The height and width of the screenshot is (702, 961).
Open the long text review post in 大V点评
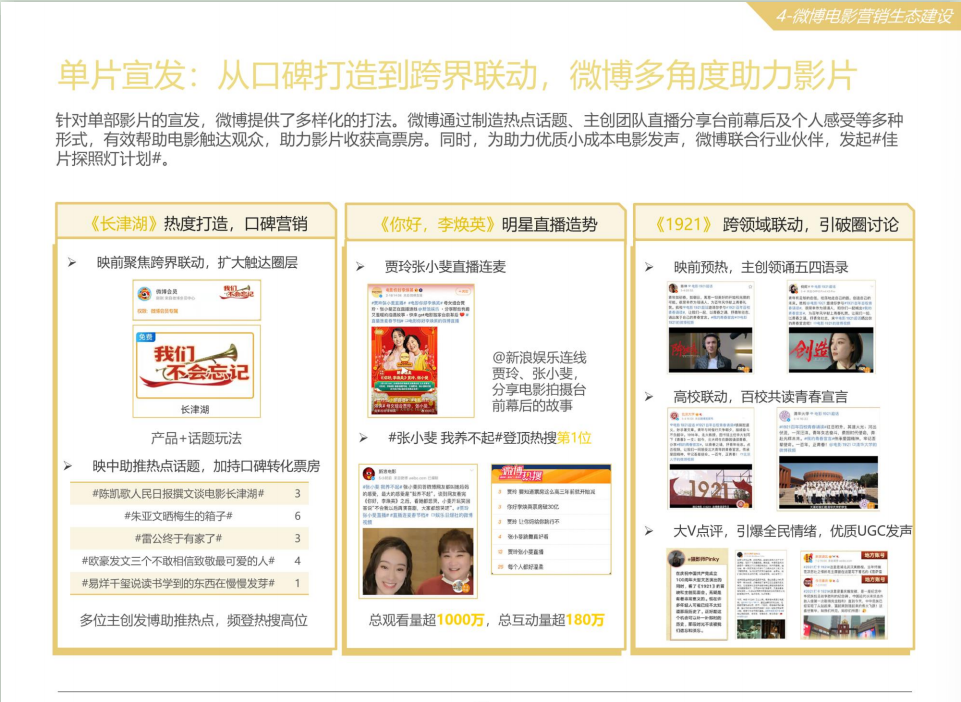[x=761, y=595]
